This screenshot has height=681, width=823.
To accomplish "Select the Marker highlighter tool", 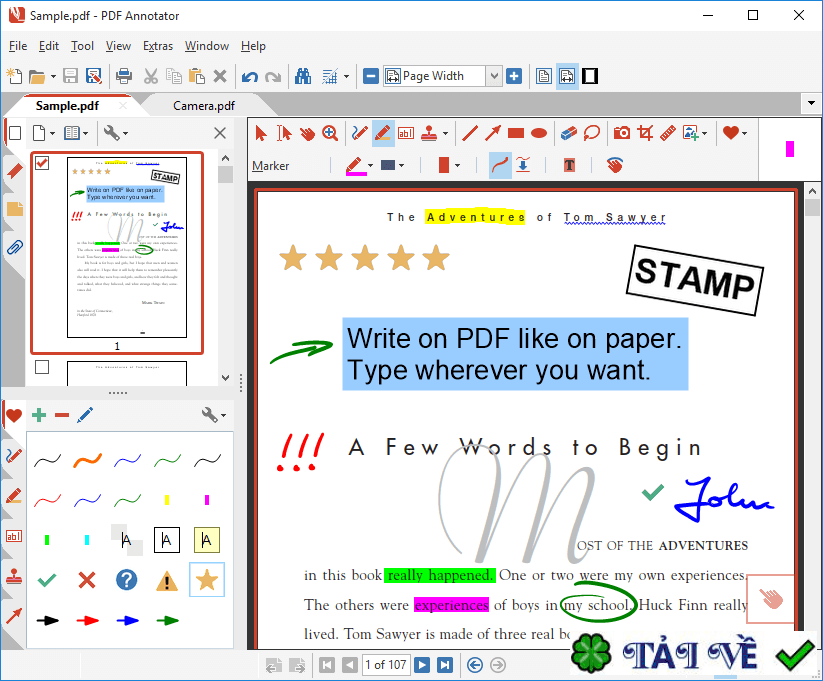I will (383, 133).
